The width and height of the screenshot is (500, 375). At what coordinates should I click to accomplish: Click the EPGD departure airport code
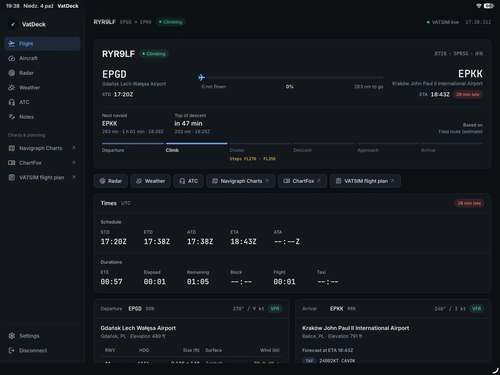click(x=114, y=74)
